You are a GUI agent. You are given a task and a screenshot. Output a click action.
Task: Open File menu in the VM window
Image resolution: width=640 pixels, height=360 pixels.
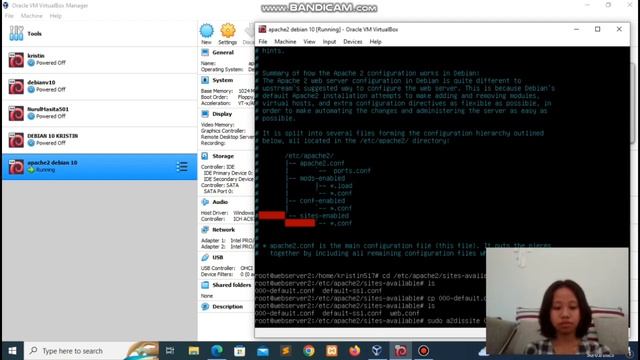coord(263,42)
